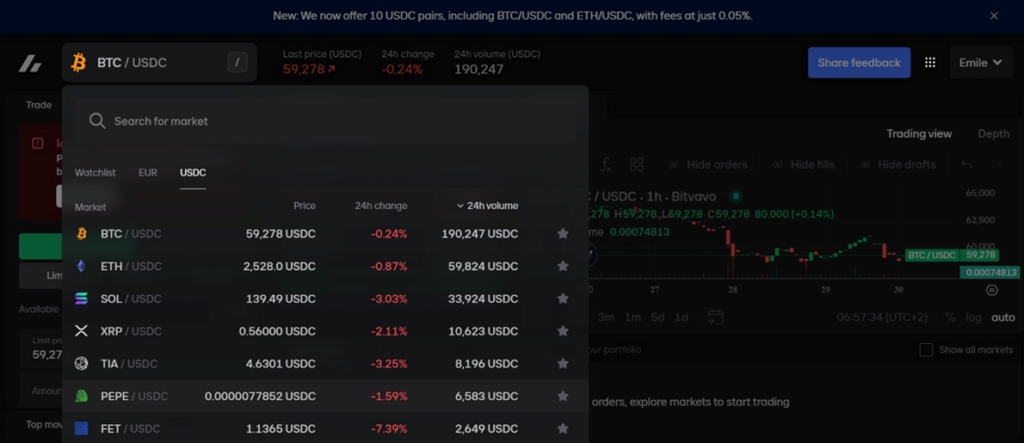The image size is (1024, 443).
Task: Toggle log scale on chart
Action: (974, 317)
